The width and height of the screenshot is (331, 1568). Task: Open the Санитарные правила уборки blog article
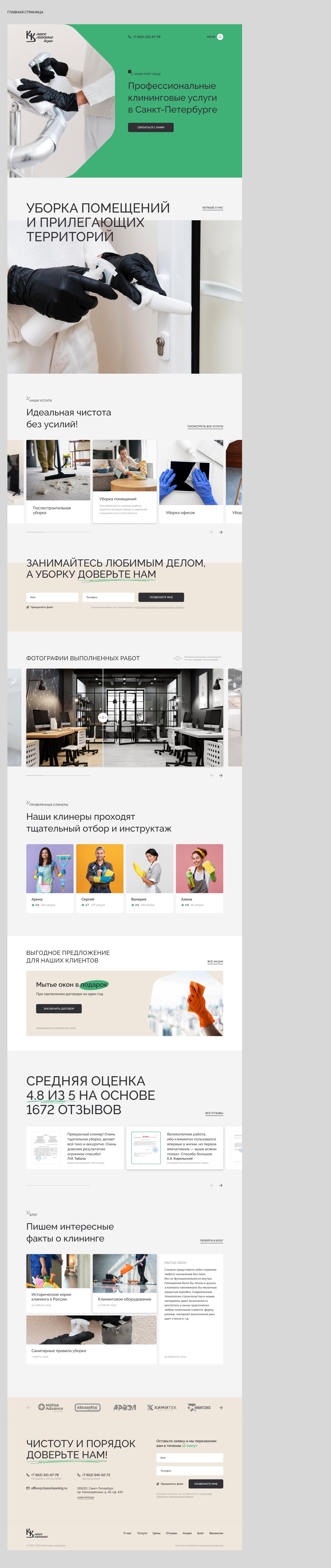(91, 1340)
